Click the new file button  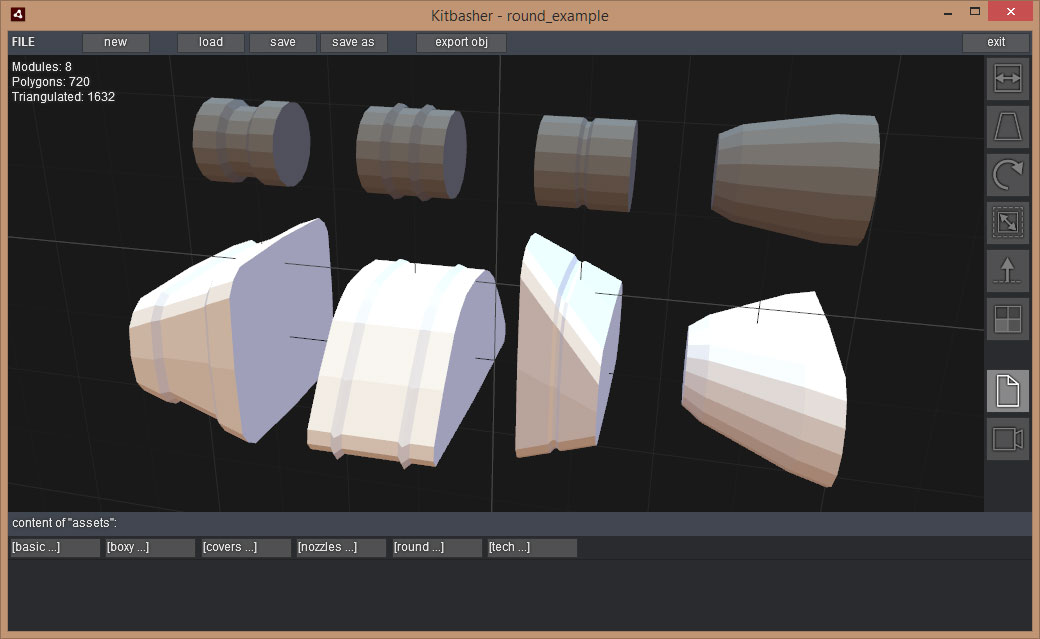coord(116,42)
